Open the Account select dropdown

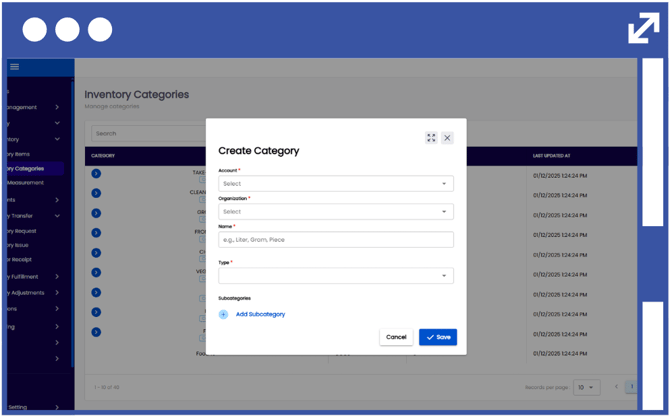point(335,184)
